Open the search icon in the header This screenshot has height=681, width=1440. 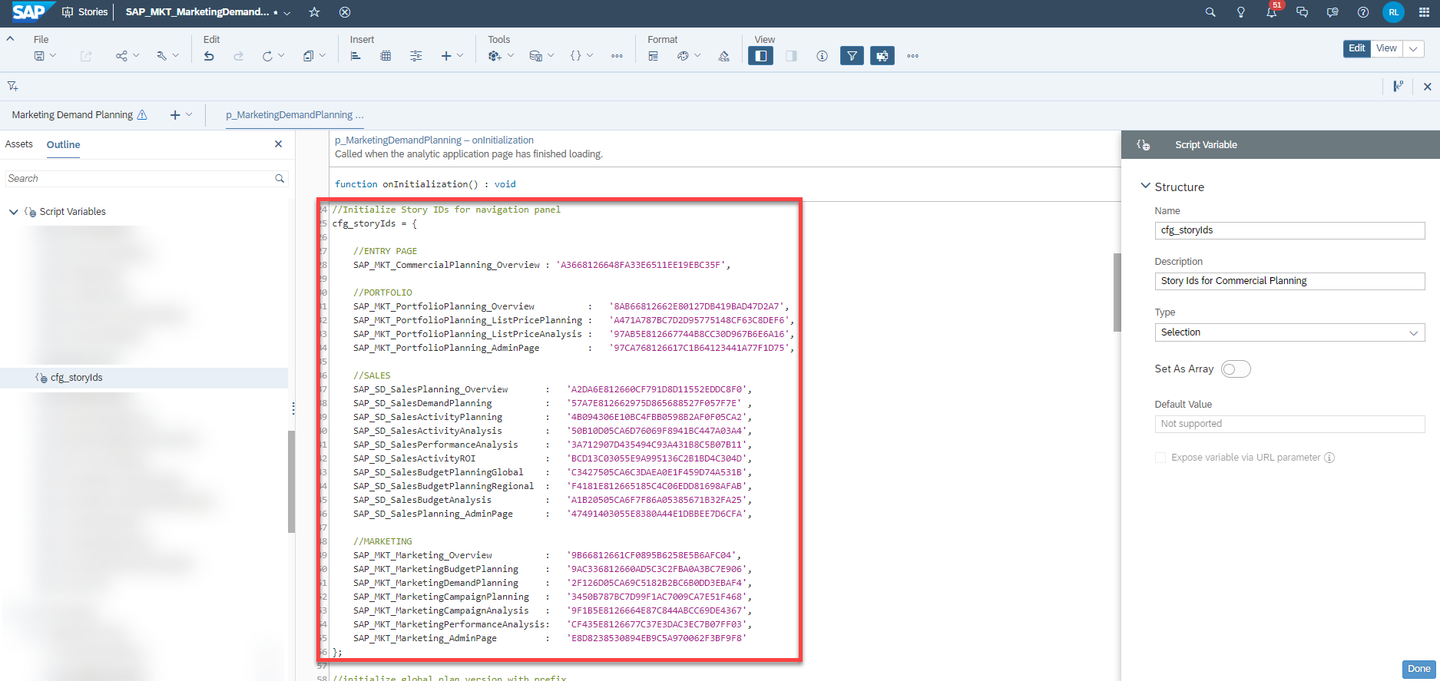[x=1210, y=13]
